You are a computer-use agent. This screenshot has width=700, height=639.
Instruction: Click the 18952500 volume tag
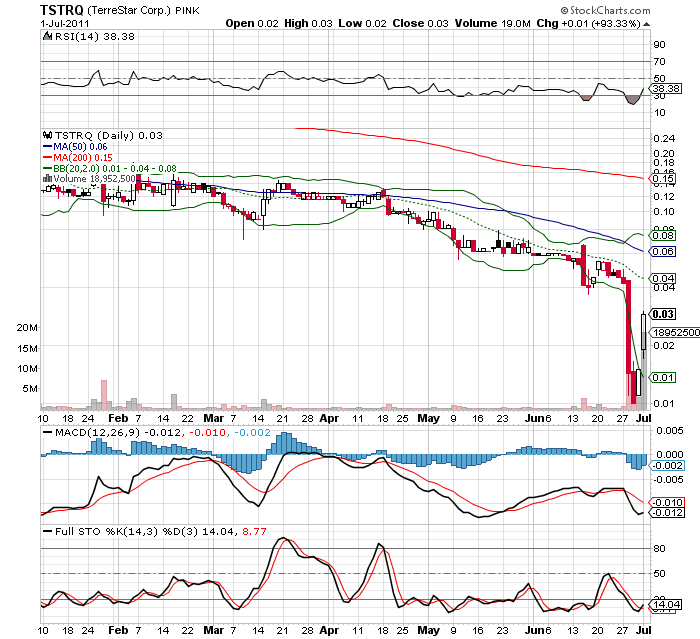675,332
